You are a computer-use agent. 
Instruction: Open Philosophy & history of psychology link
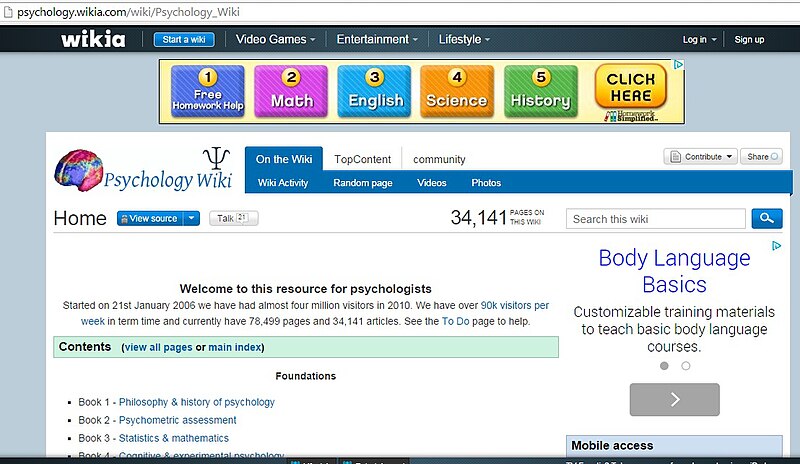point(196,402)
